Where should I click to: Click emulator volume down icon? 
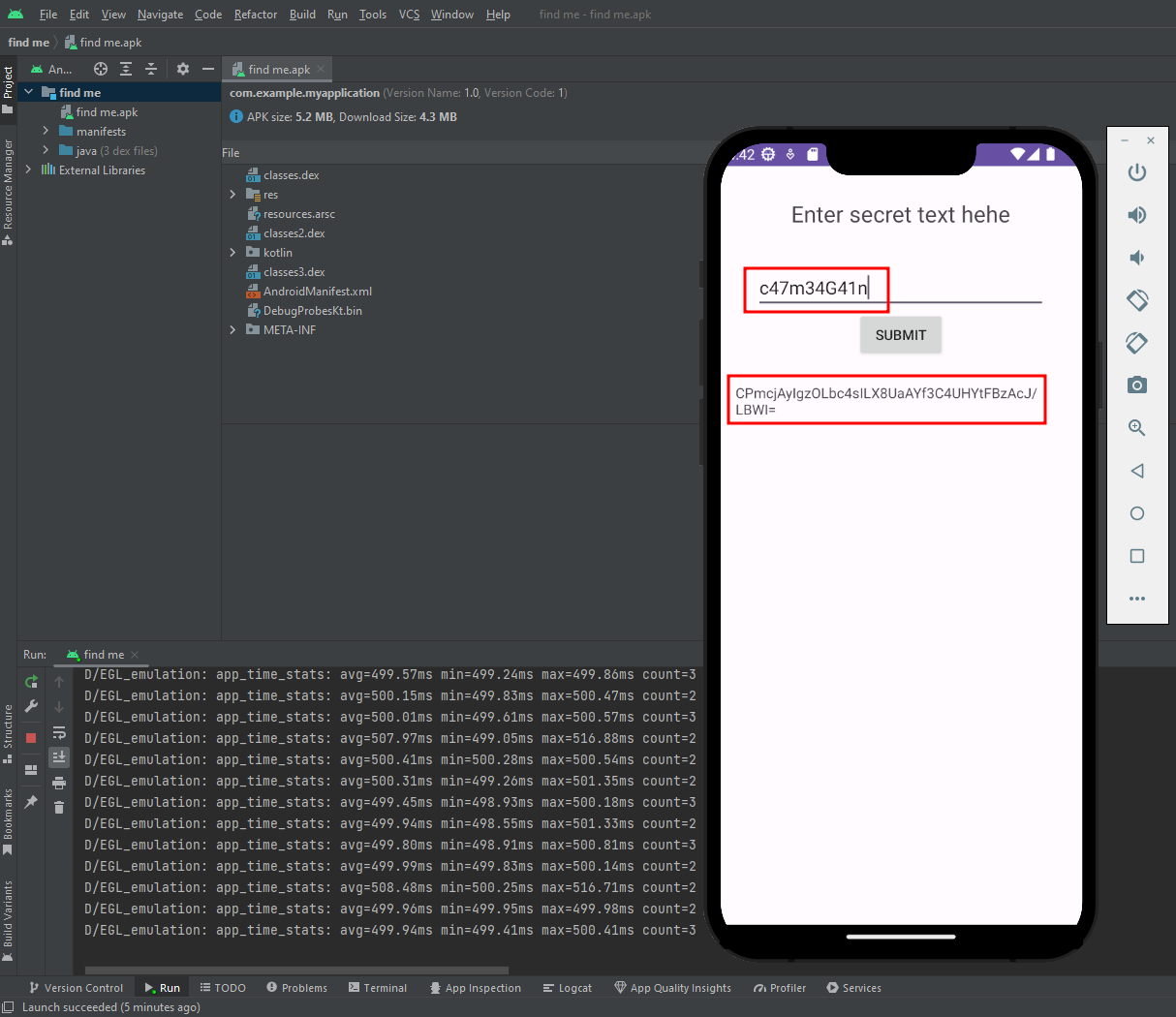point(1137,258)
